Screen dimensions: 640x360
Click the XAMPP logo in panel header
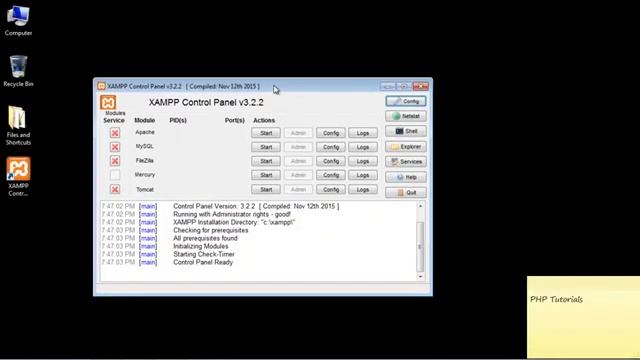(108, 102)
